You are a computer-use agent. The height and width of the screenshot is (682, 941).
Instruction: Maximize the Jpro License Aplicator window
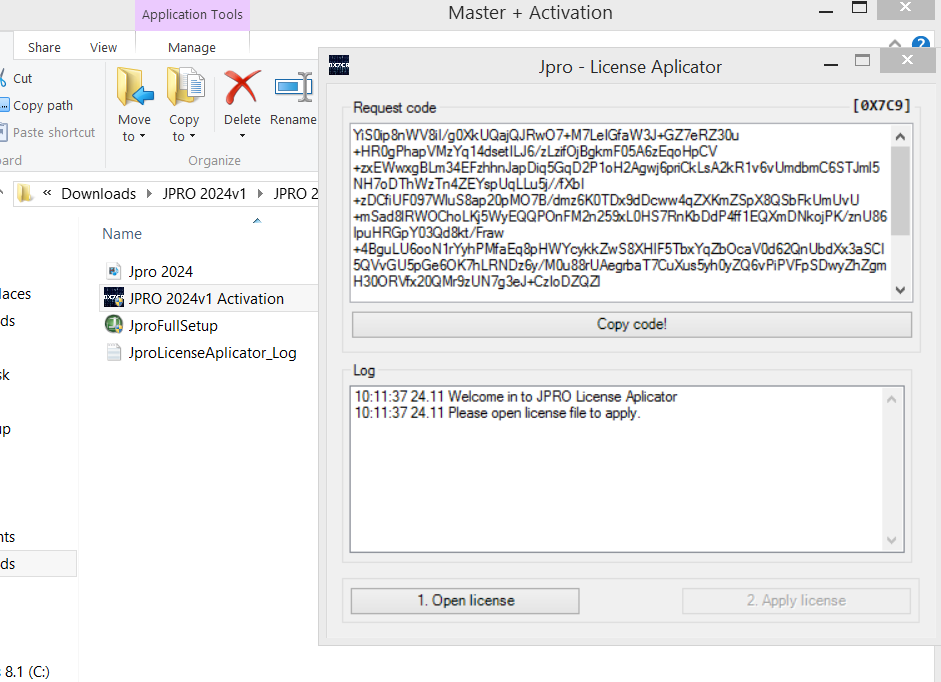click(862, 60)
